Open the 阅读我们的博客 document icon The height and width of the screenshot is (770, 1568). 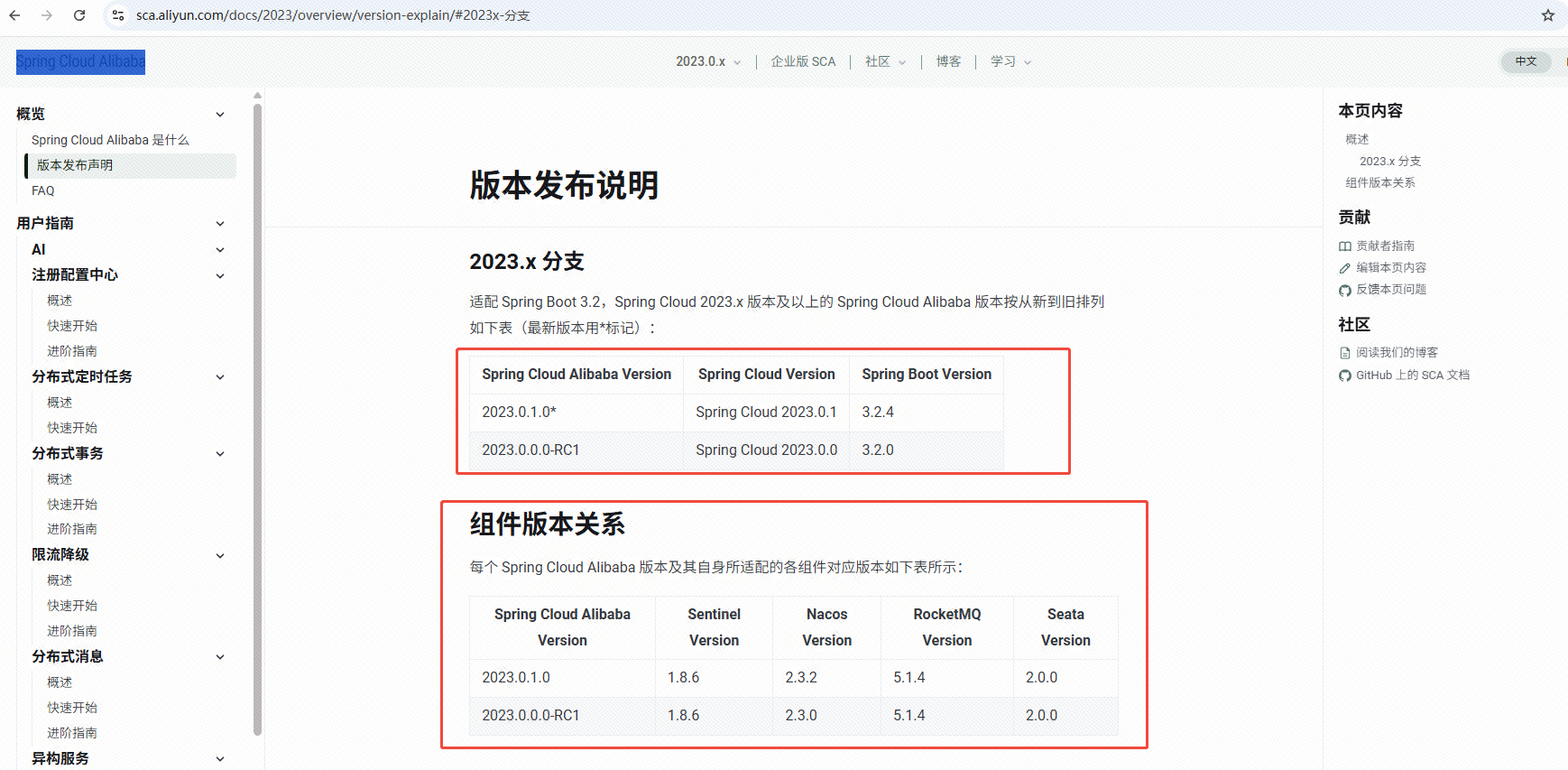(1345, 353)
